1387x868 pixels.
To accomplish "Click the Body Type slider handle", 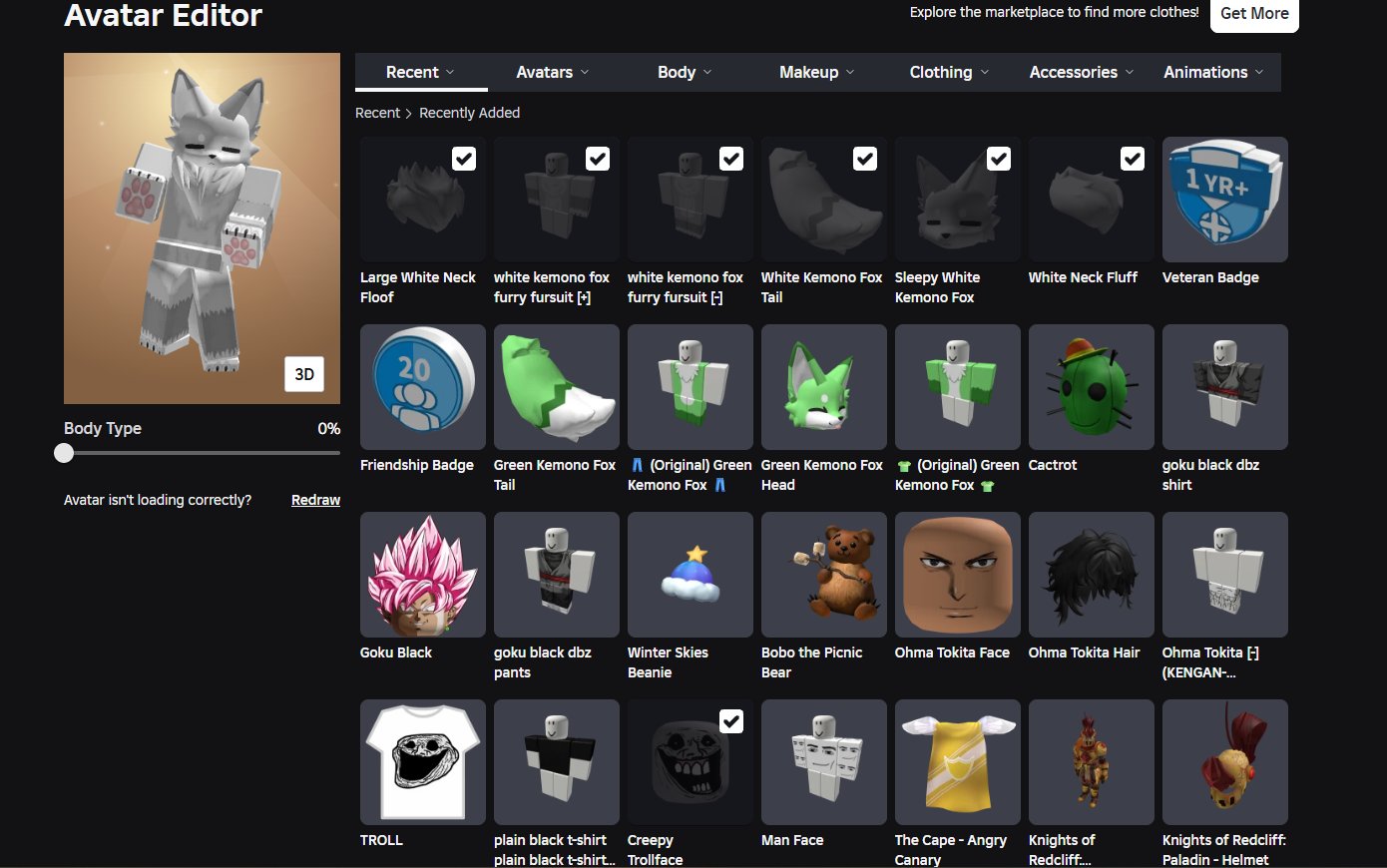I will click(64, 453).
